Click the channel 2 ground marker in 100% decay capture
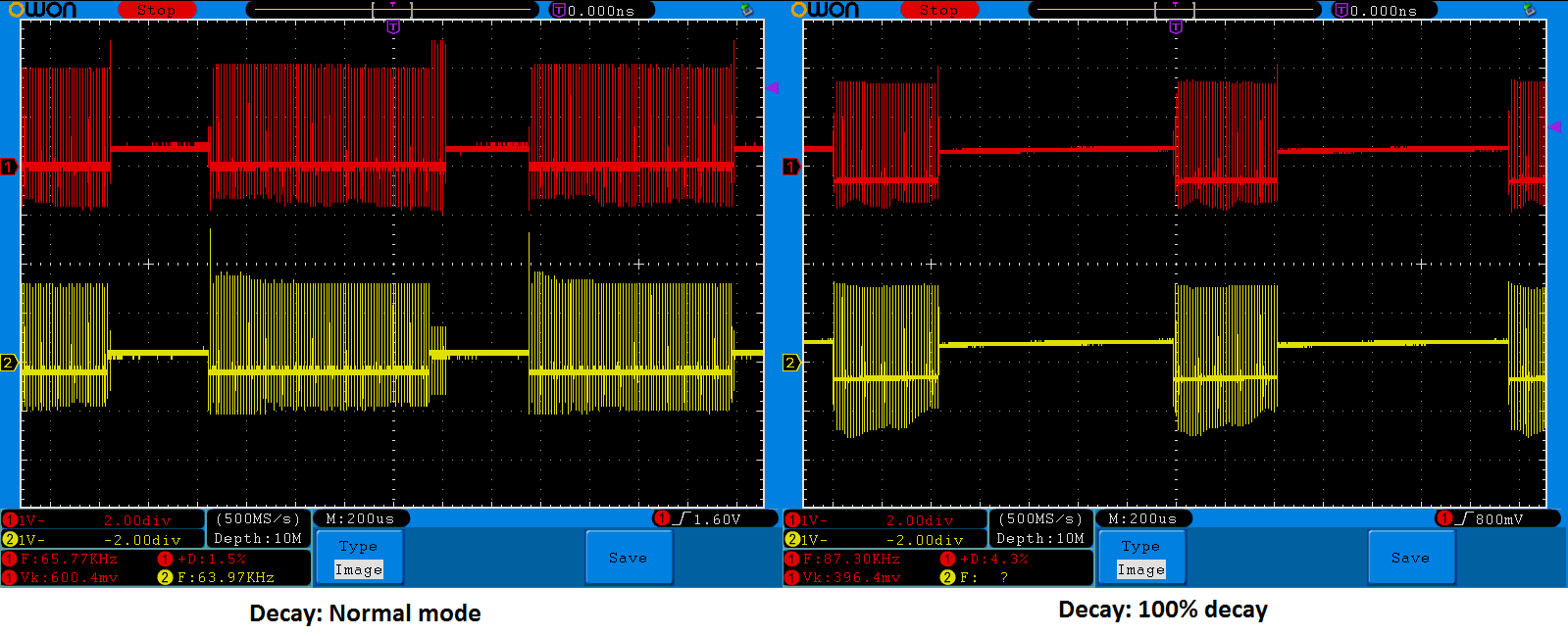The width and height of the screenshot is (1568, 636). pos(791,364)
